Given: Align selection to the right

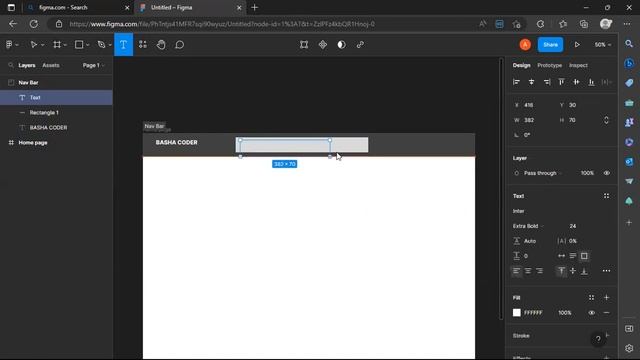Looking at the screenshot, I should click(547, 82).
